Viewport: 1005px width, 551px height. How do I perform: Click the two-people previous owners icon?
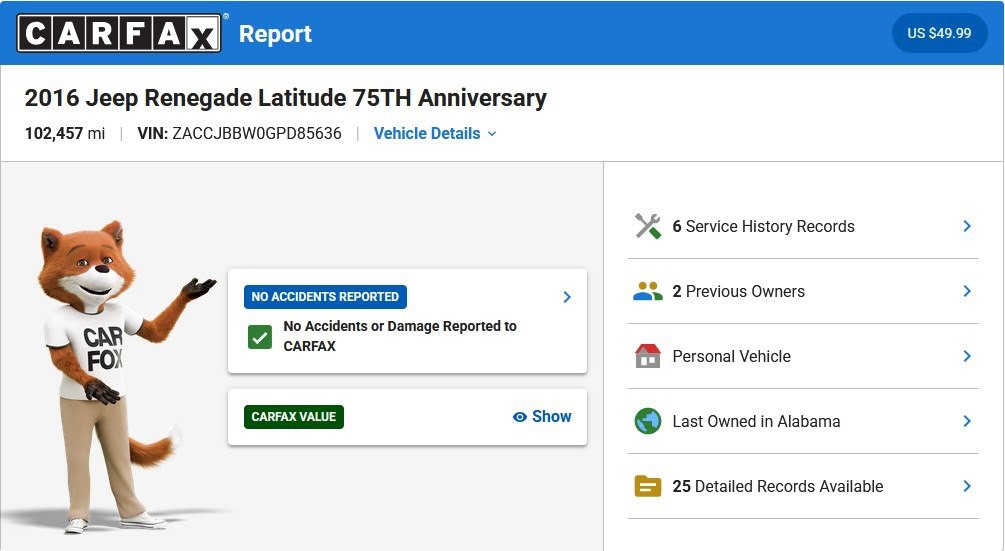[647, 291]
